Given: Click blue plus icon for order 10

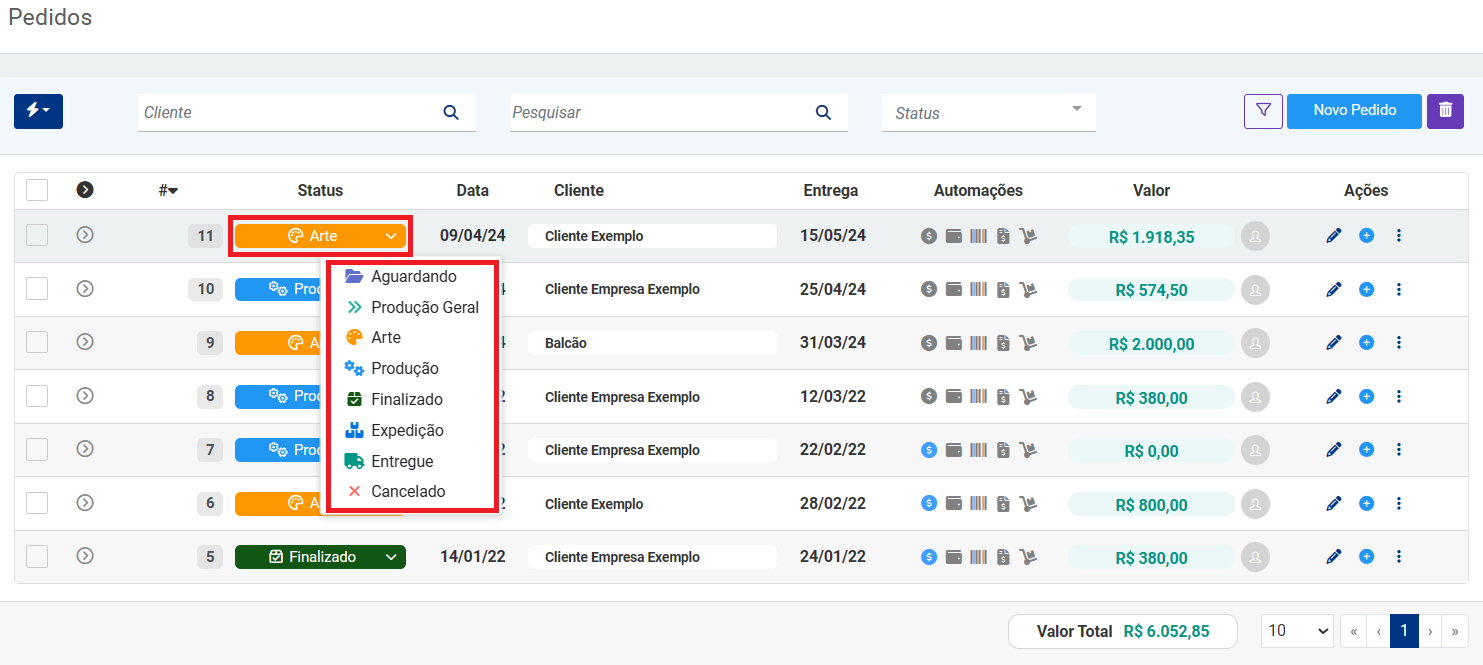Looking at the screenshot, I should tap(1366, 289).
